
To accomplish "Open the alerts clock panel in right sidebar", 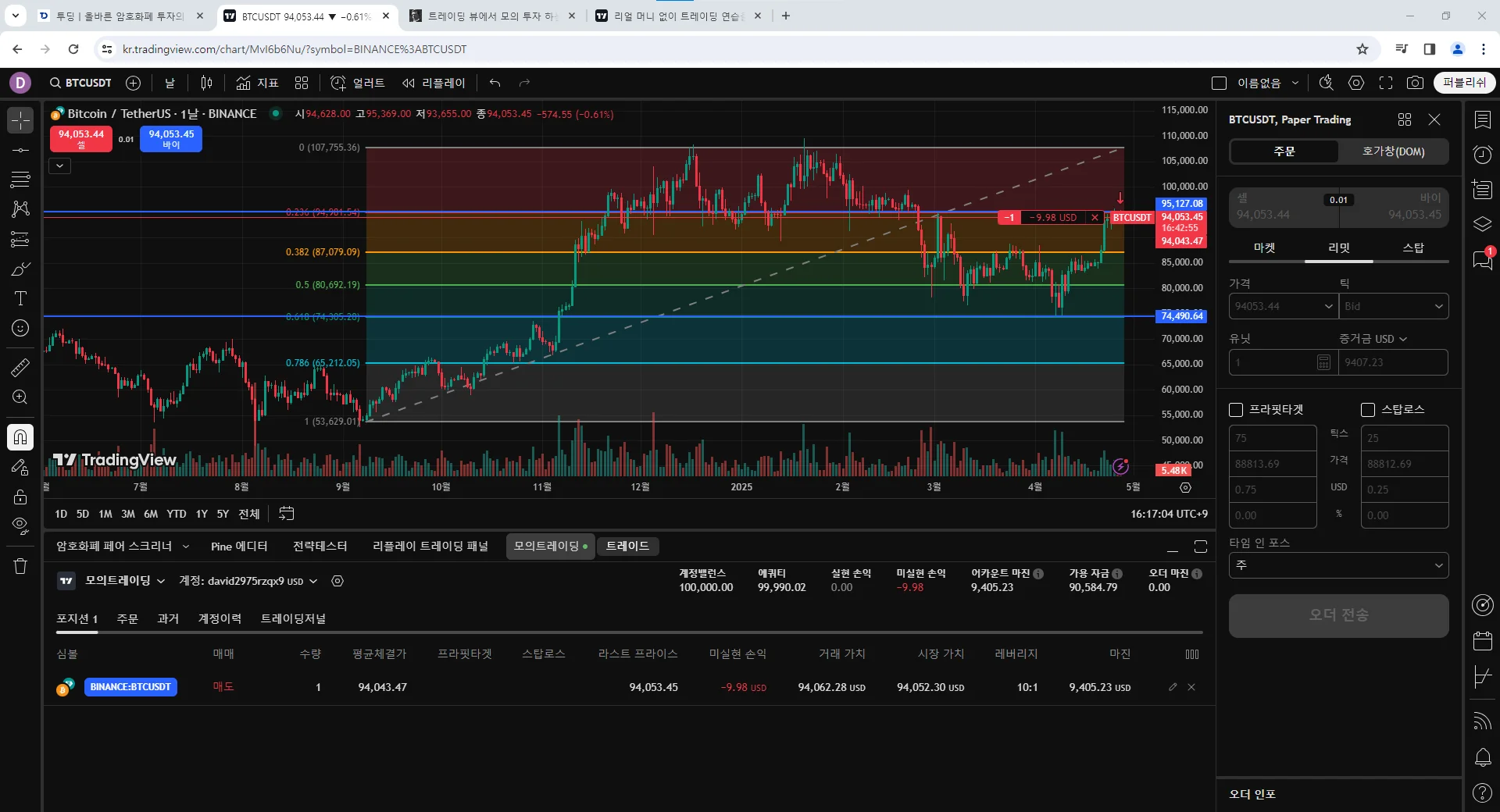I will tap(1482, 155).
